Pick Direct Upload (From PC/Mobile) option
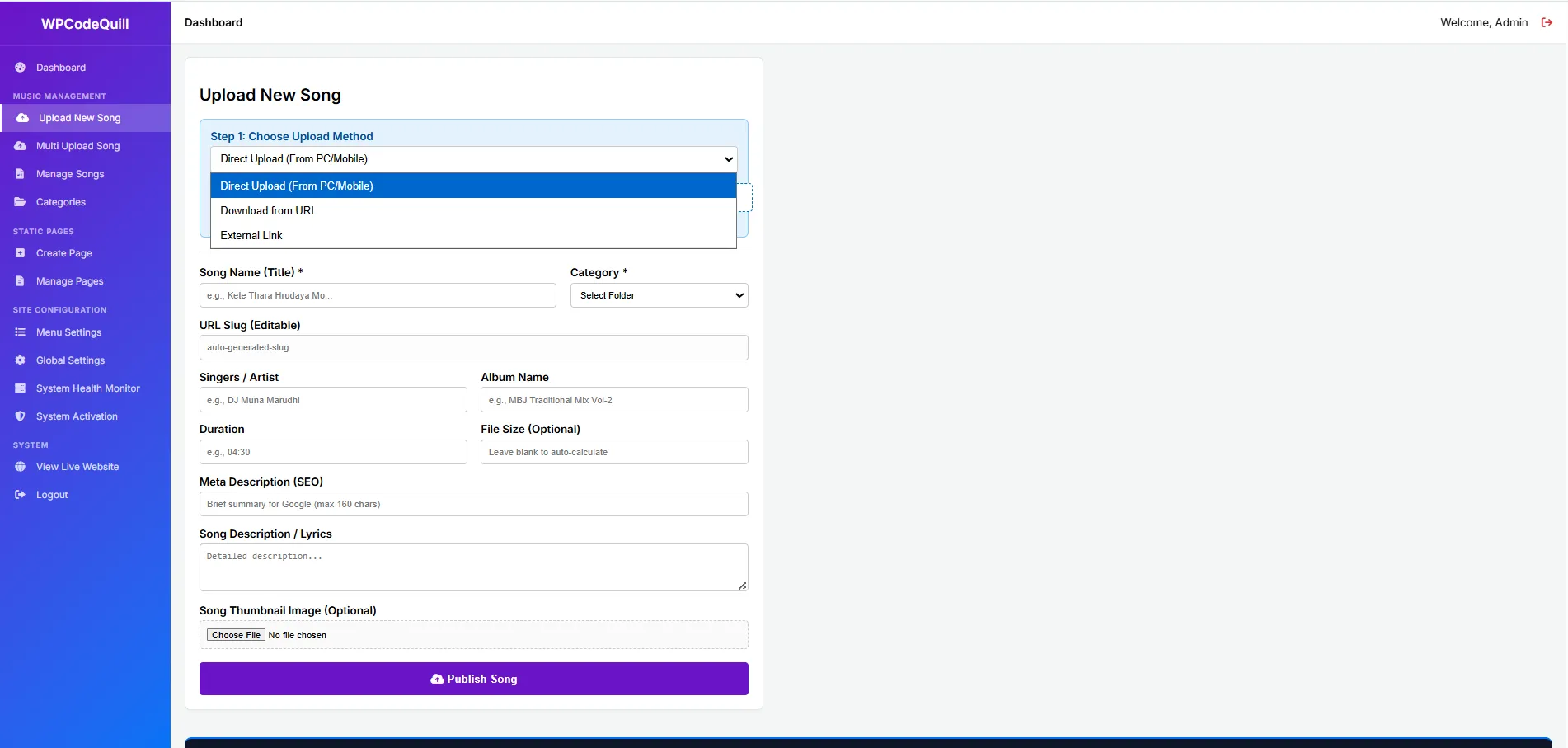The height and width of the screenshot is (748, 1568). point(297,186)
